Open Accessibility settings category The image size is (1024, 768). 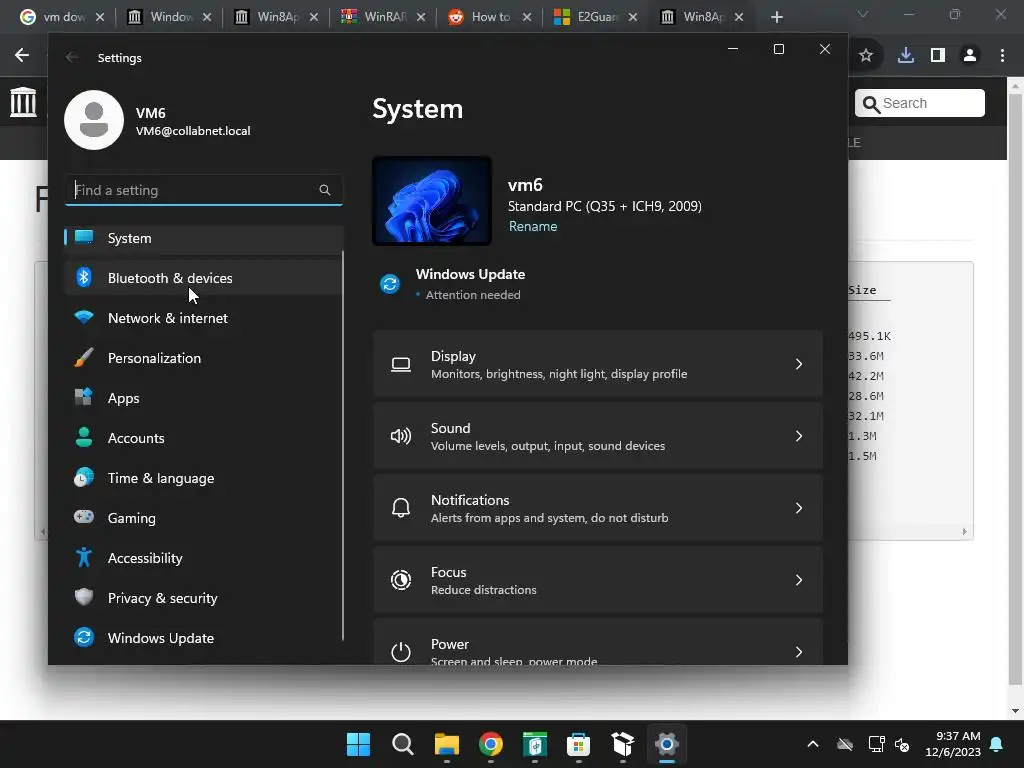tap(203, 558)
